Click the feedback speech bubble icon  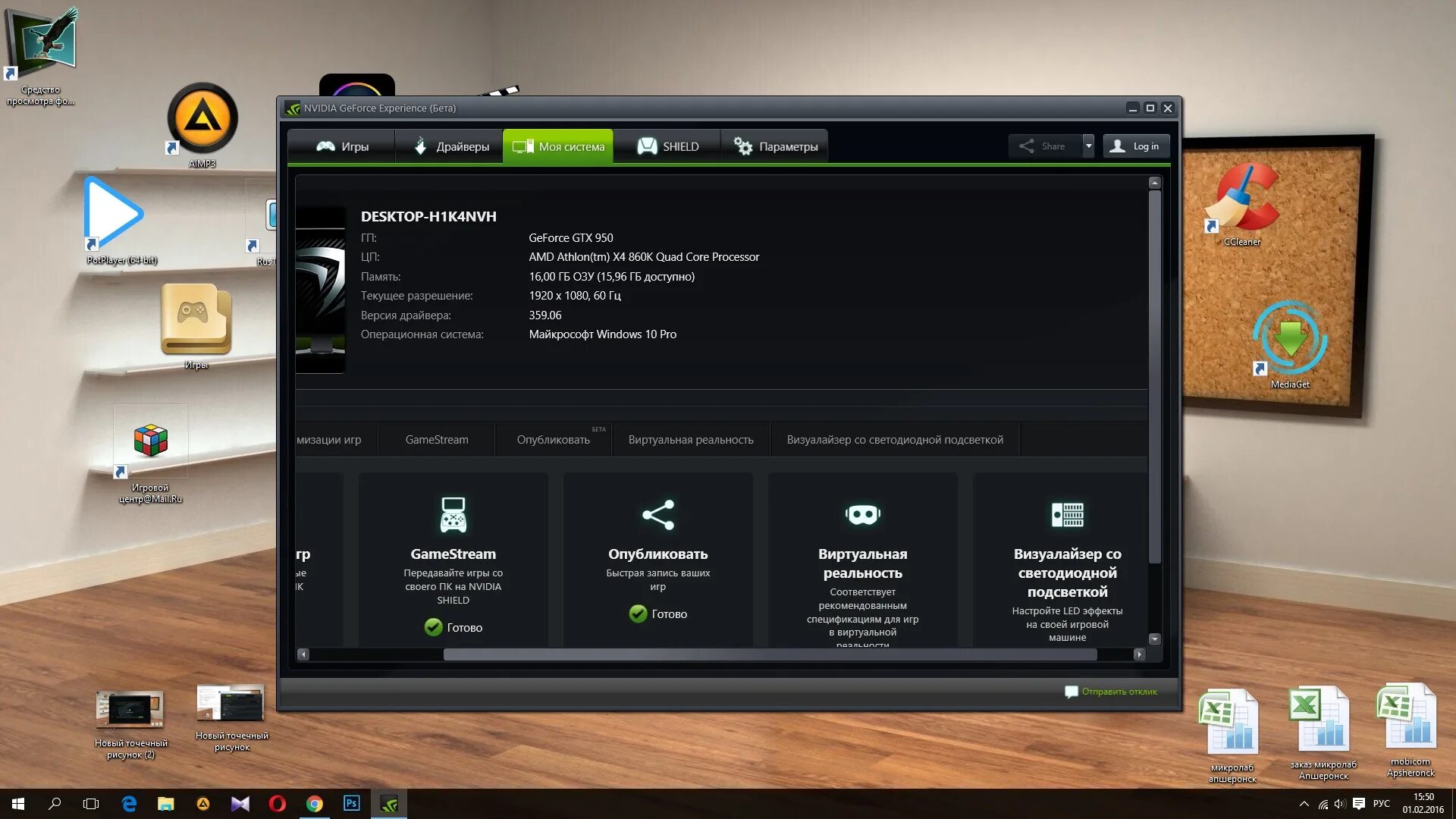[1072, 692]
